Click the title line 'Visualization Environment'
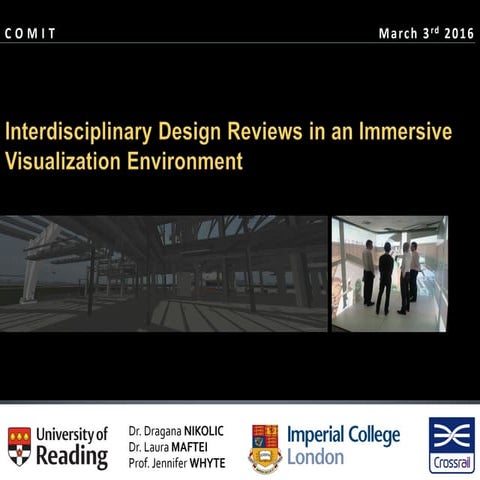Screen dimensions: 480x480 (x=124, y=161)
